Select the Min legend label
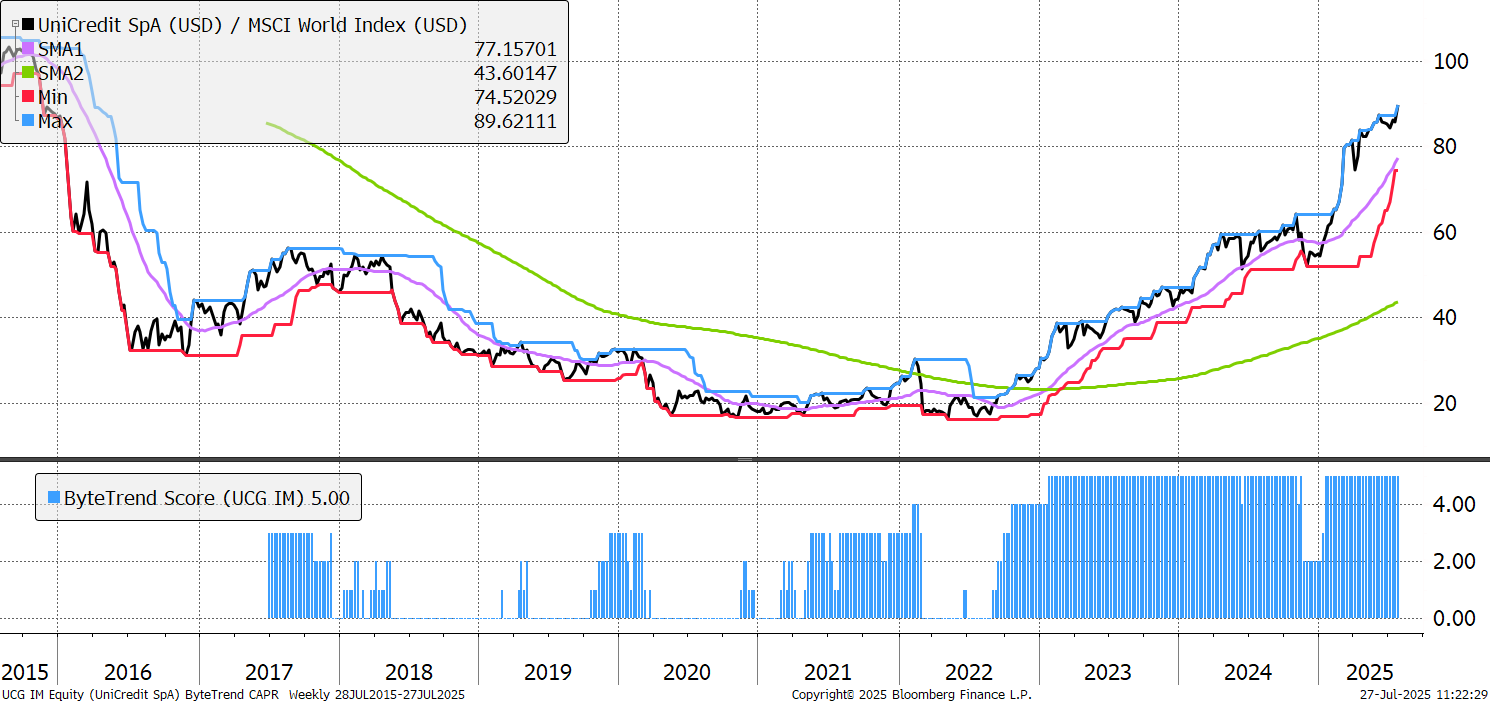 click(53, 97)
